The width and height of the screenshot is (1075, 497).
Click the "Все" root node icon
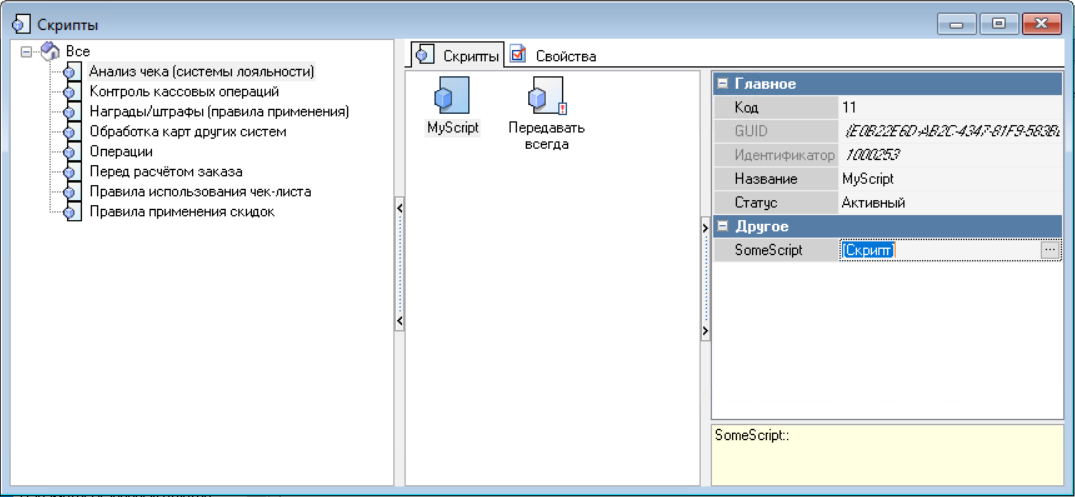(x=51, y=51)
